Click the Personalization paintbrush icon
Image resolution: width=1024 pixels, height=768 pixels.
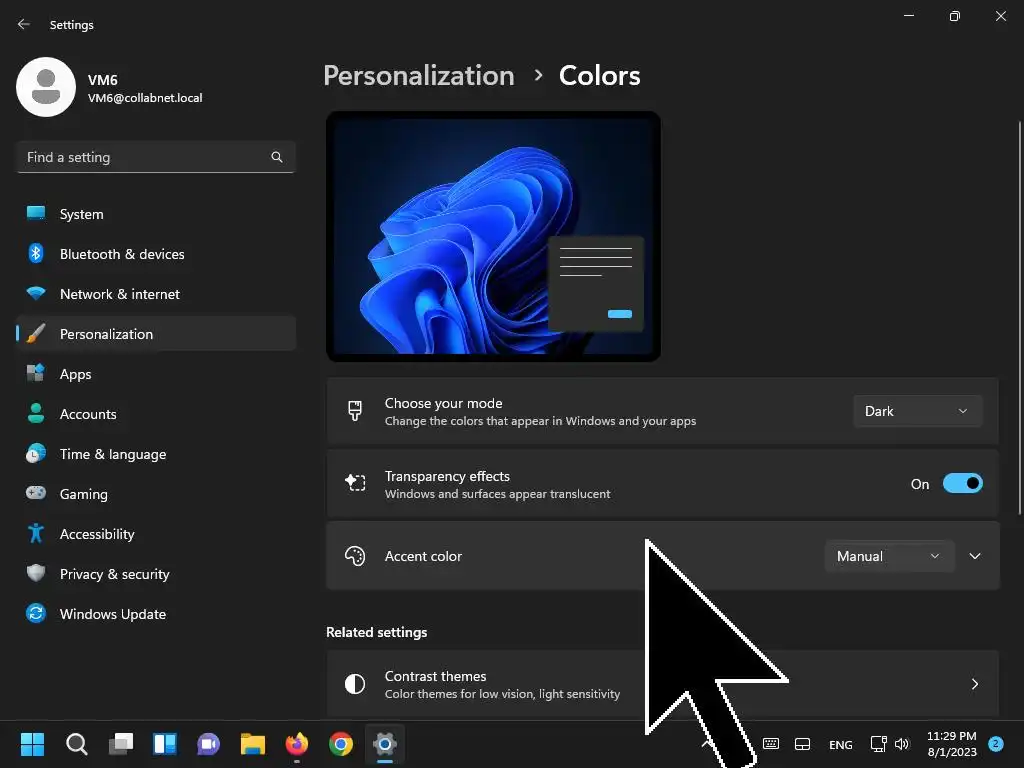36,334
